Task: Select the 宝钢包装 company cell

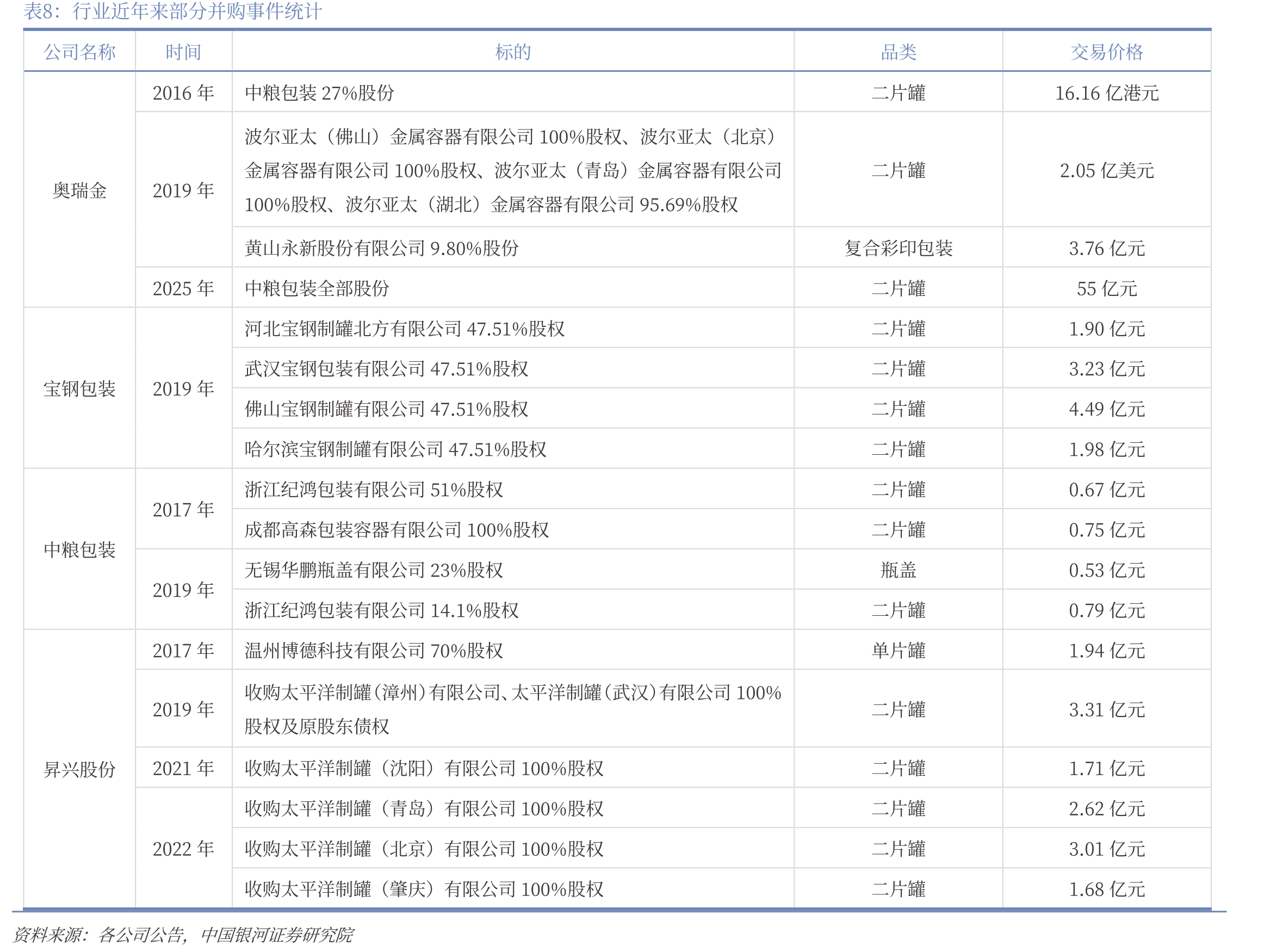Action: click(79, 388)
